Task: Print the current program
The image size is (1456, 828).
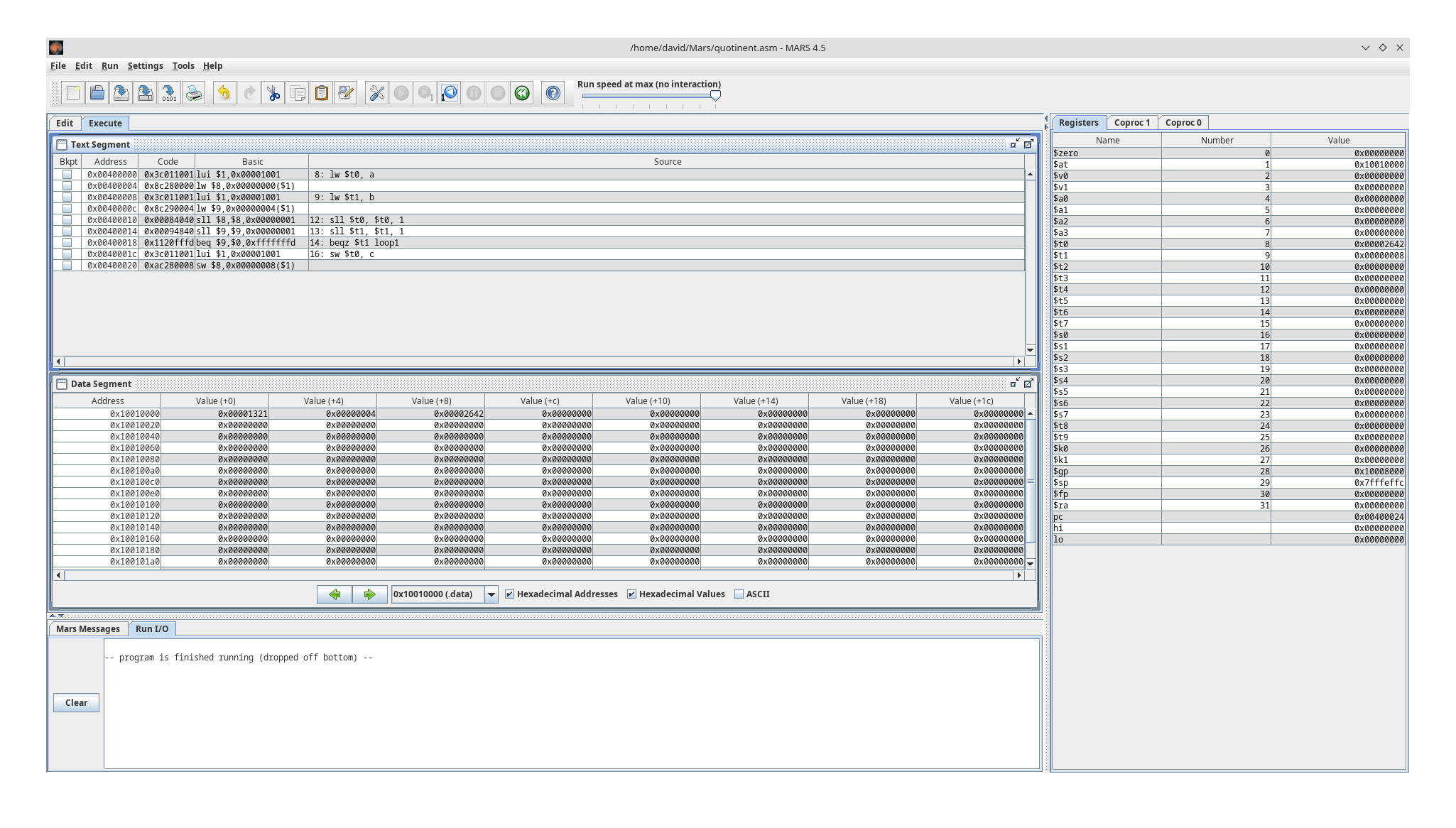Action: pos(192,92)
